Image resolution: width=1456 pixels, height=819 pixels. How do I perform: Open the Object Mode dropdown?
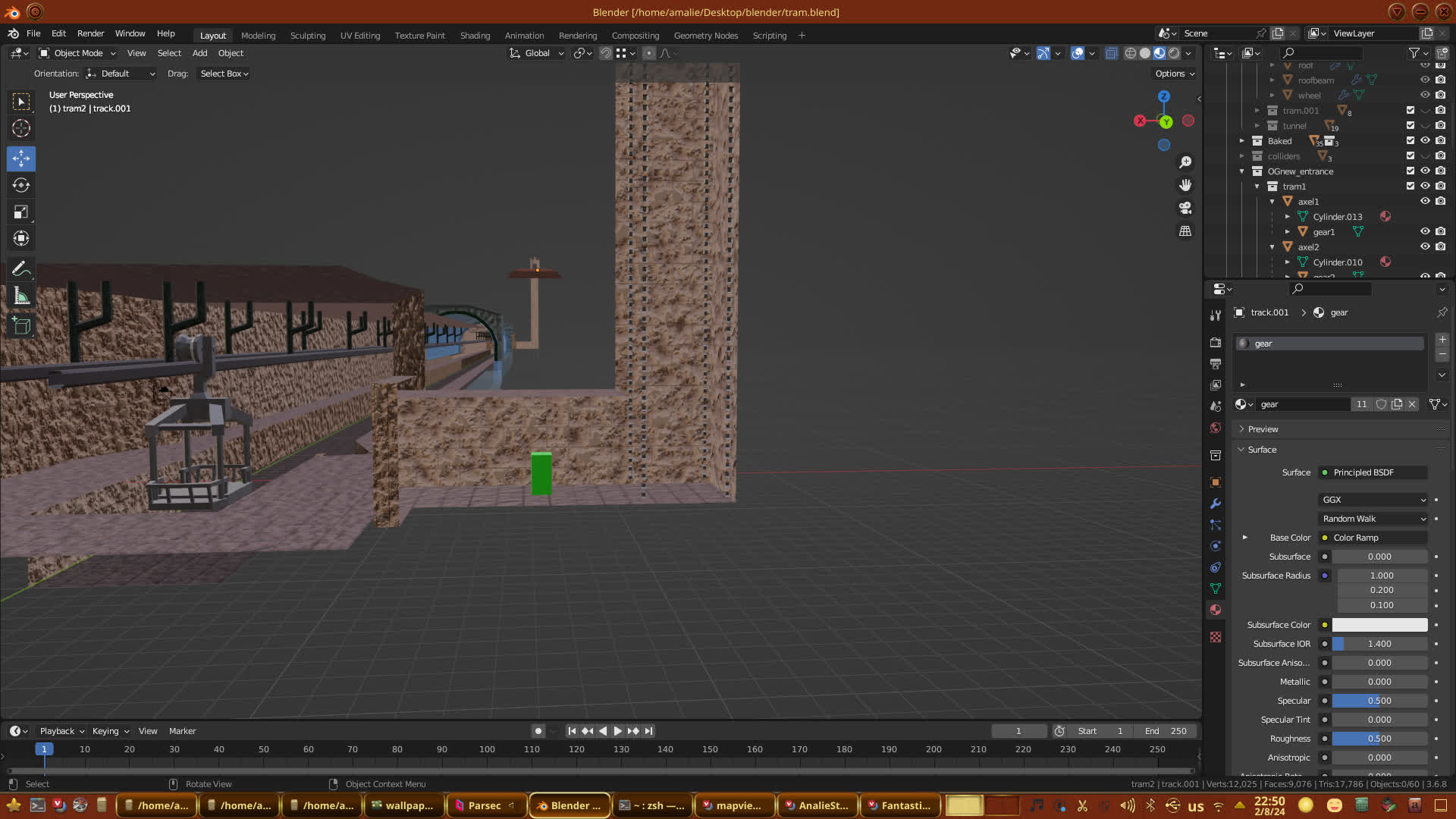(77, 53)
